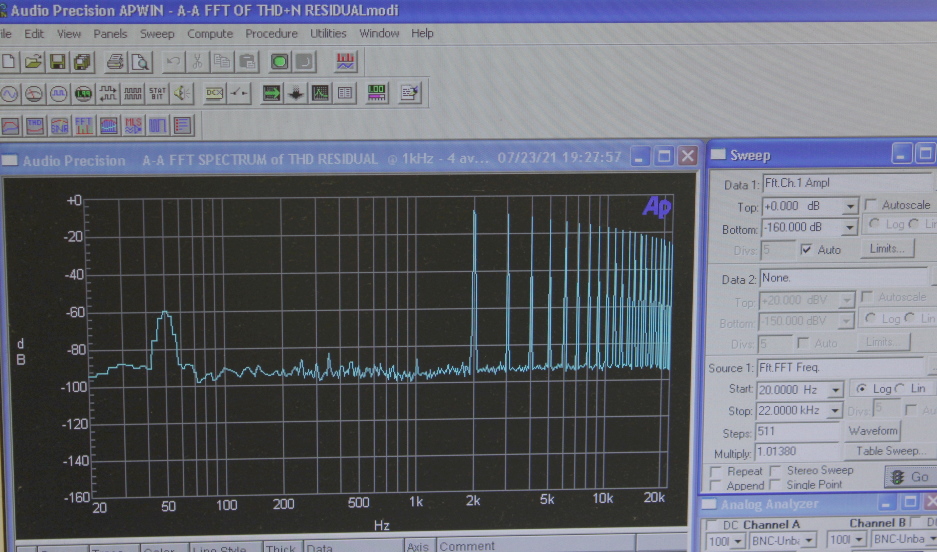The image size is (937, 552).
Task: Enable the Append checkbox
Action: [714, 486]
